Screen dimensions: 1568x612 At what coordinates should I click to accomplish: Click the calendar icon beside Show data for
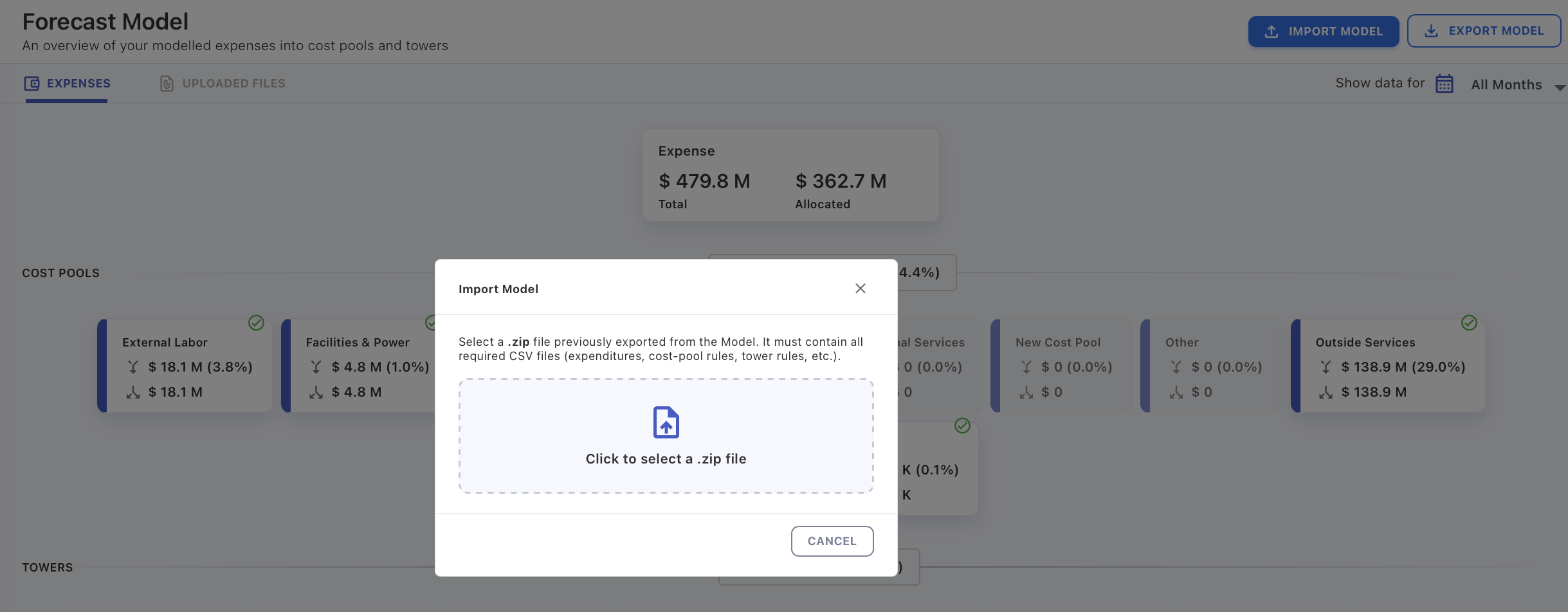(x=1444, y=84)
